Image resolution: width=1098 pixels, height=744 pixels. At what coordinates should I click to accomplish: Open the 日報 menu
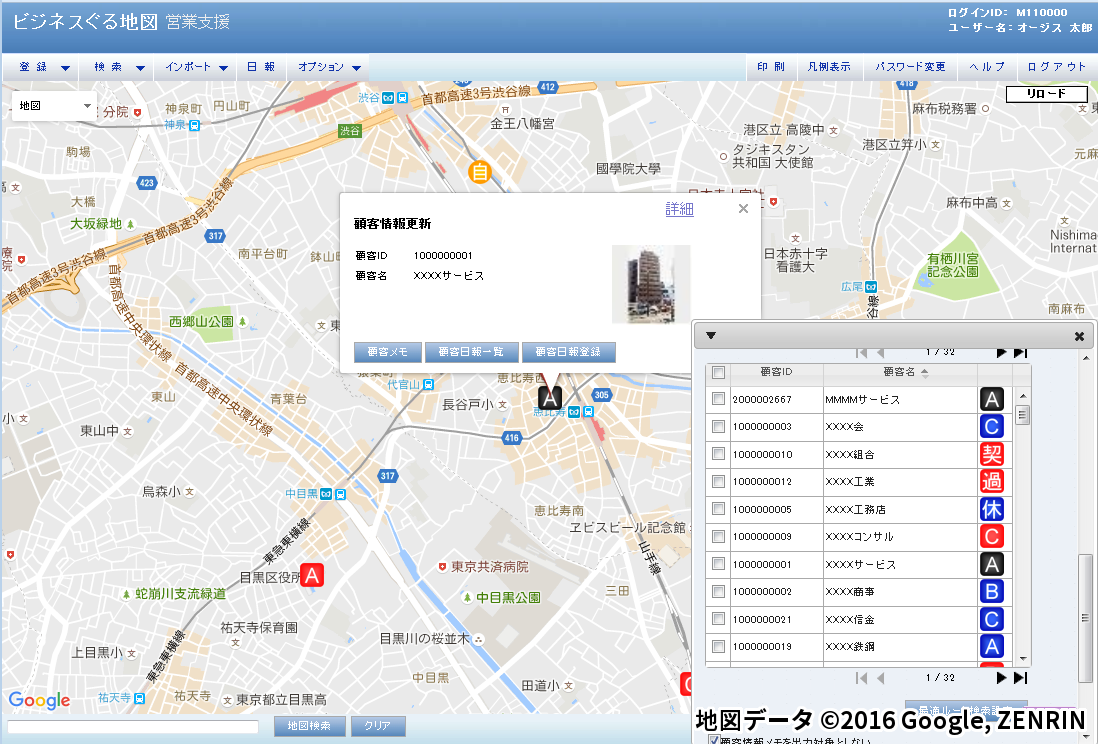(x=260, y=67)
